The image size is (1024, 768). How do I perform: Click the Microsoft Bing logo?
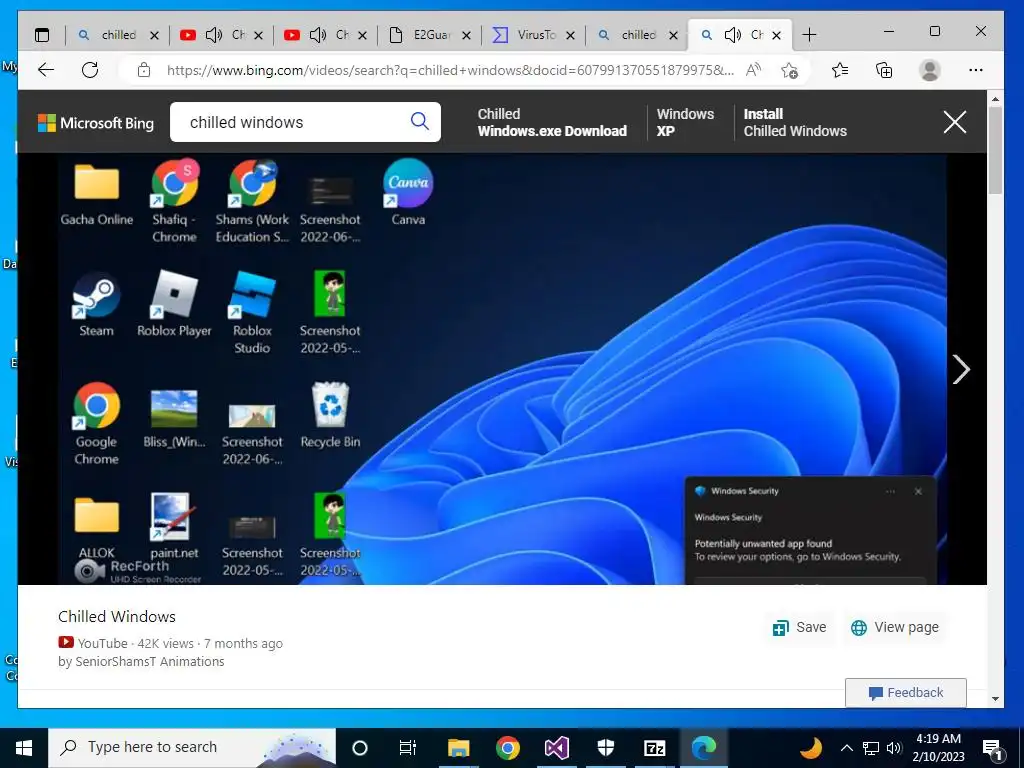pyautogui.click(x=96, y=123)
